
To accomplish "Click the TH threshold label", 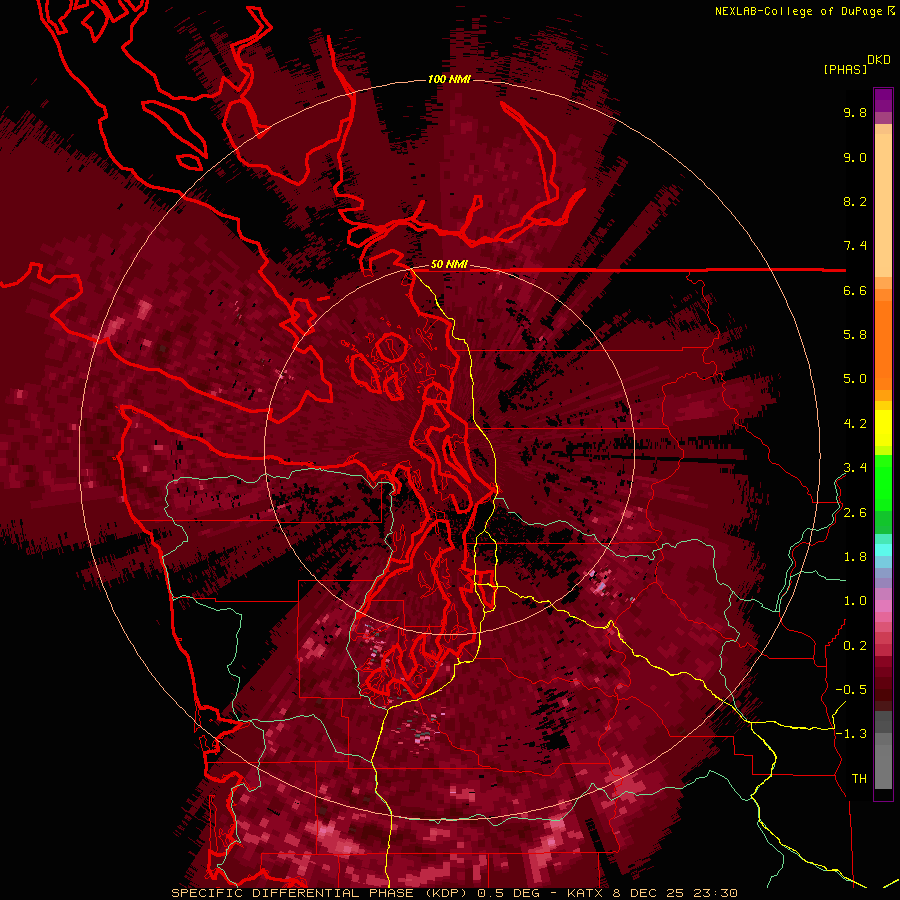I will click(x=859, y=779).
